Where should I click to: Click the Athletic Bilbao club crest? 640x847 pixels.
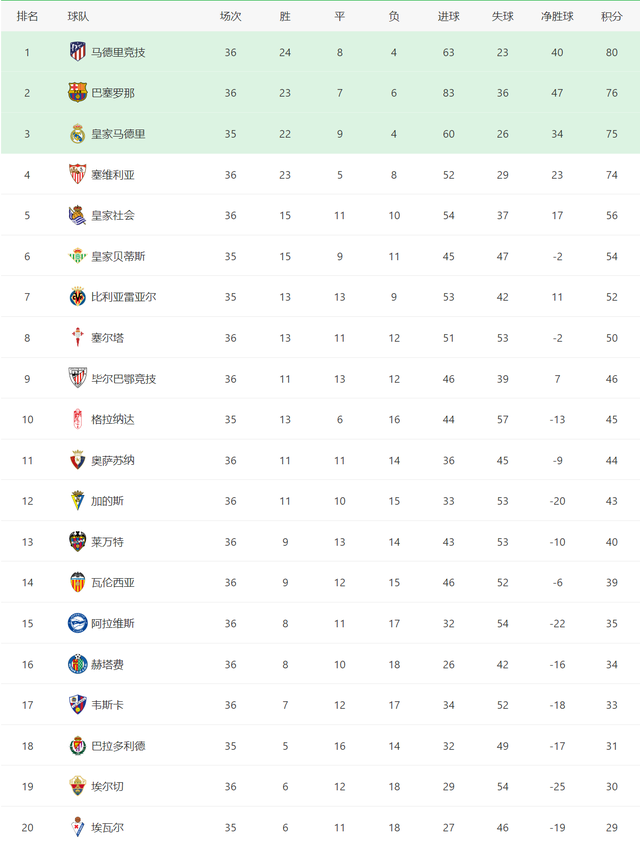click(x=78, y=378)
